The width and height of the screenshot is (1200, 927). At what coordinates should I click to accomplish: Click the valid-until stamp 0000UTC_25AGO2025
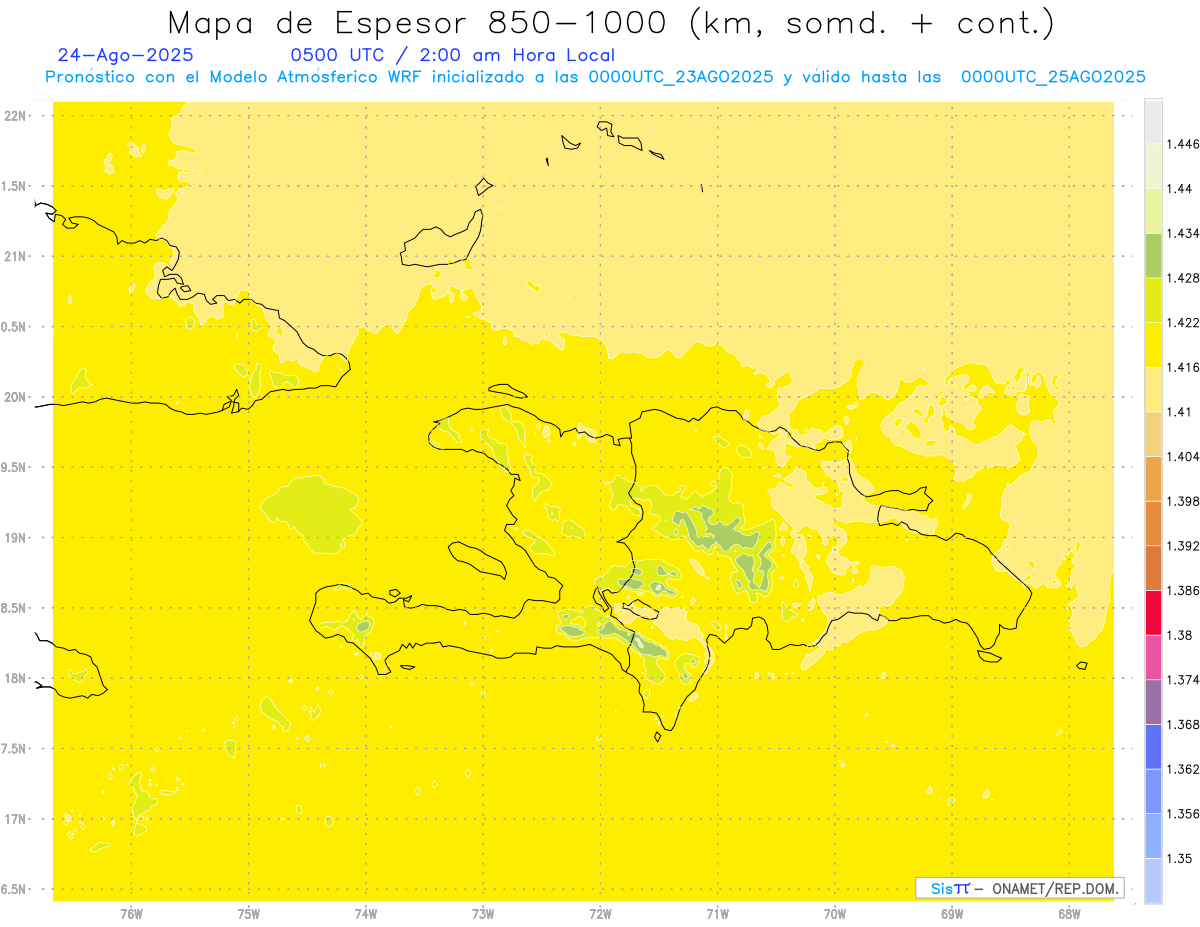pos(1053,78)
